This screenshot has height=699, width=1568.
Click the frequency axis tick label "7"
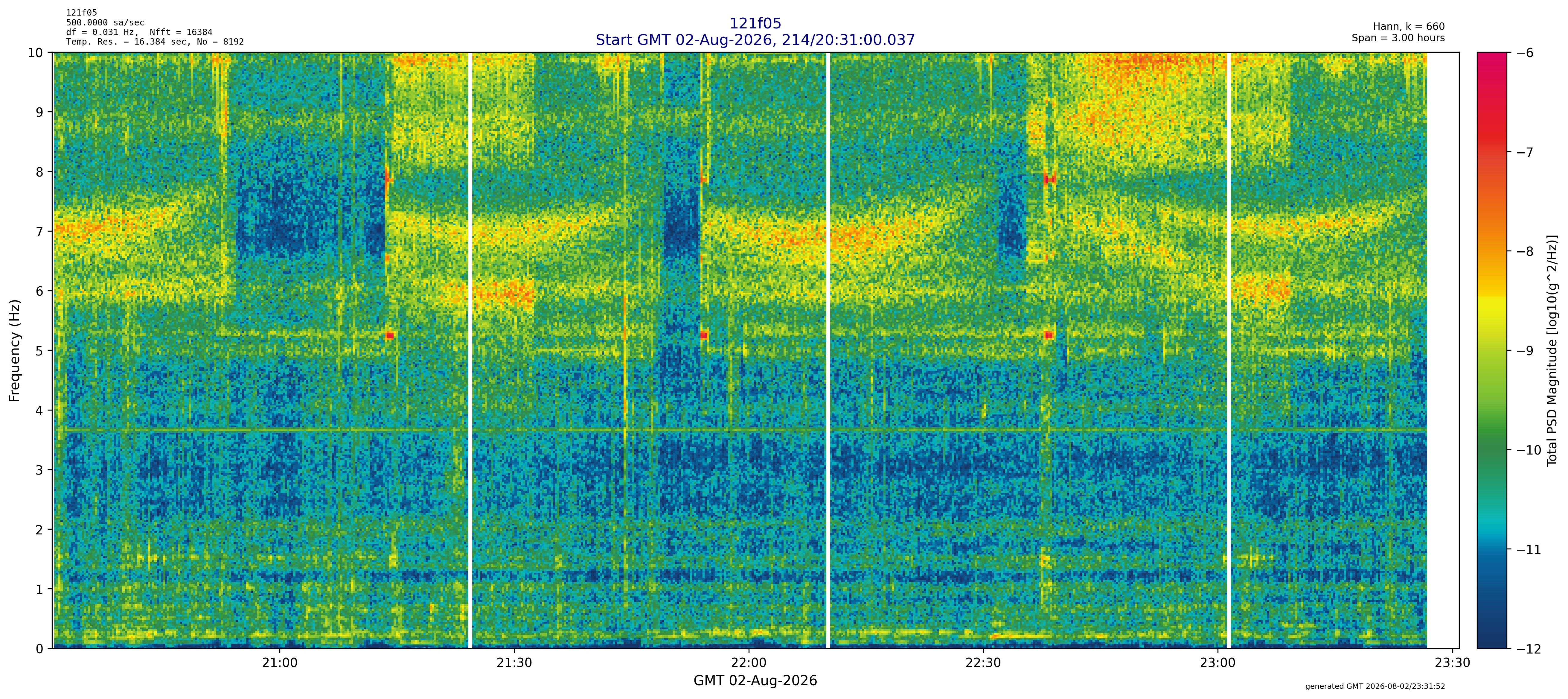[39, 232]
